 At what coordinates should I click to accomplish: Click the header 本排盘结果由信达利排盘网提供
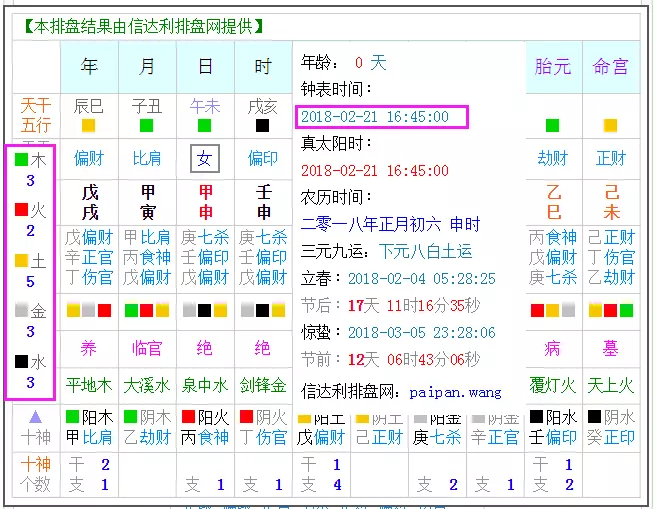[x=143, y=27]
